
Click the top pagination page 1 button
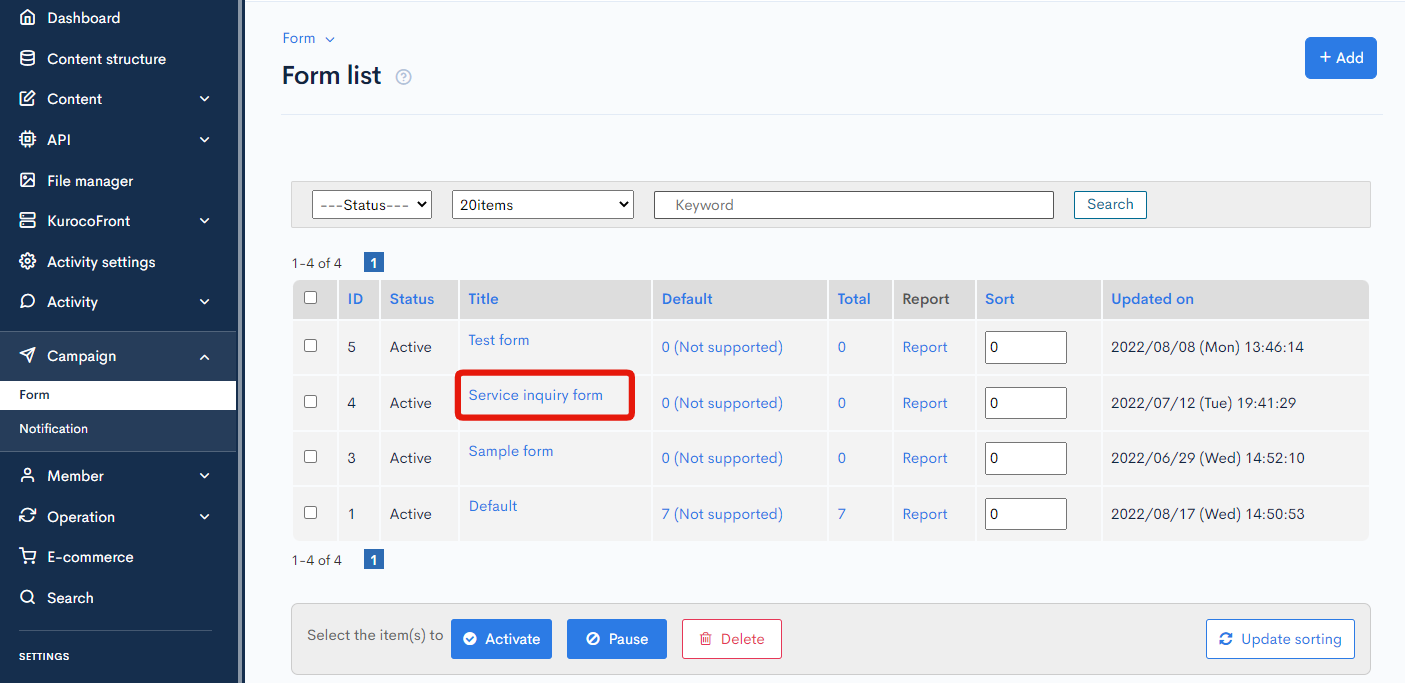[x=374, y=263]
